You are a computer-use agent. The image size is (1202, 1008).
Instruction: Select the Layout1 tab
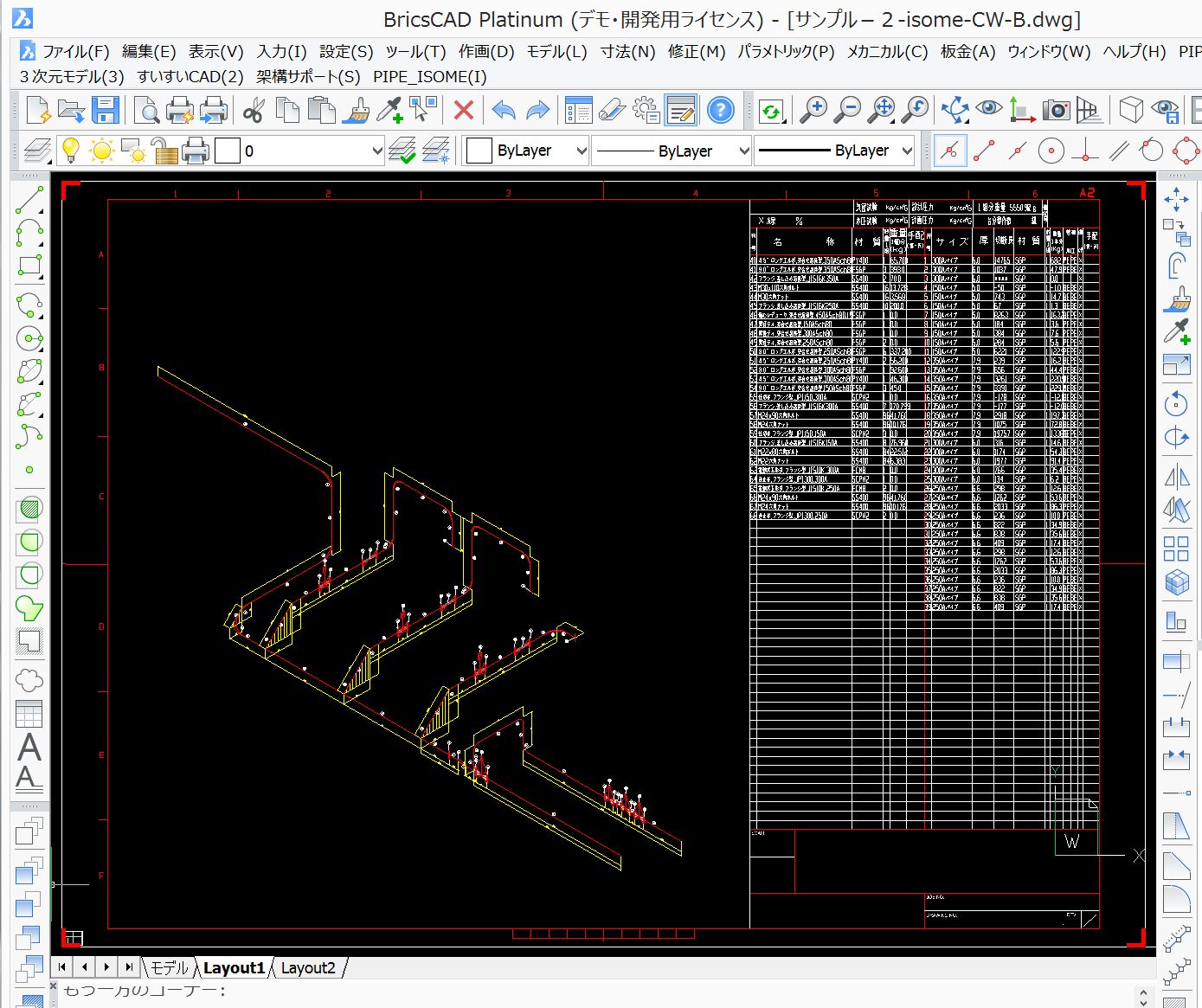234,968
